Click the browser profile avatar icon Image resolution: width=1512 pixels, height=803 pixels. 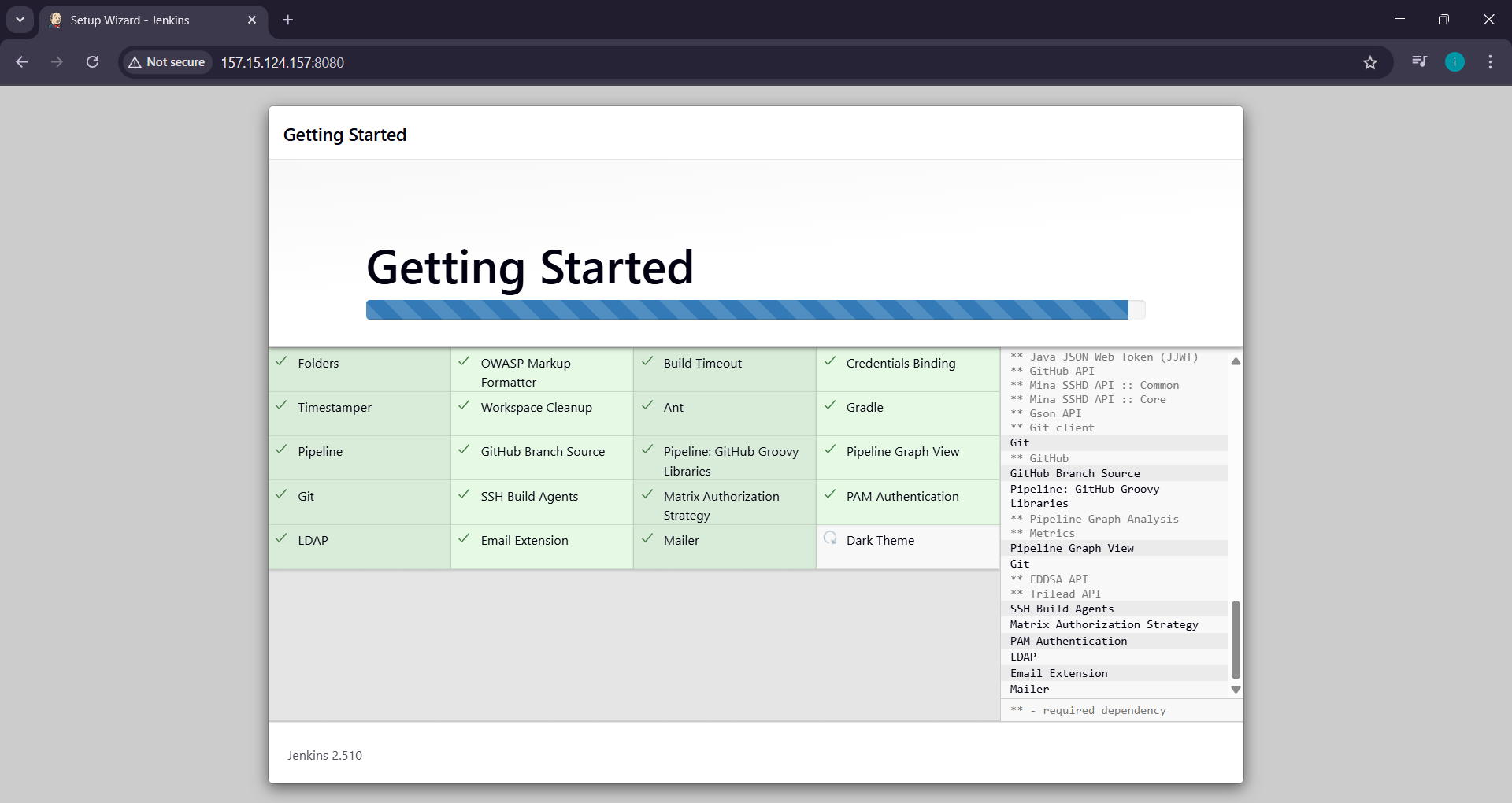pos(1455,62)
